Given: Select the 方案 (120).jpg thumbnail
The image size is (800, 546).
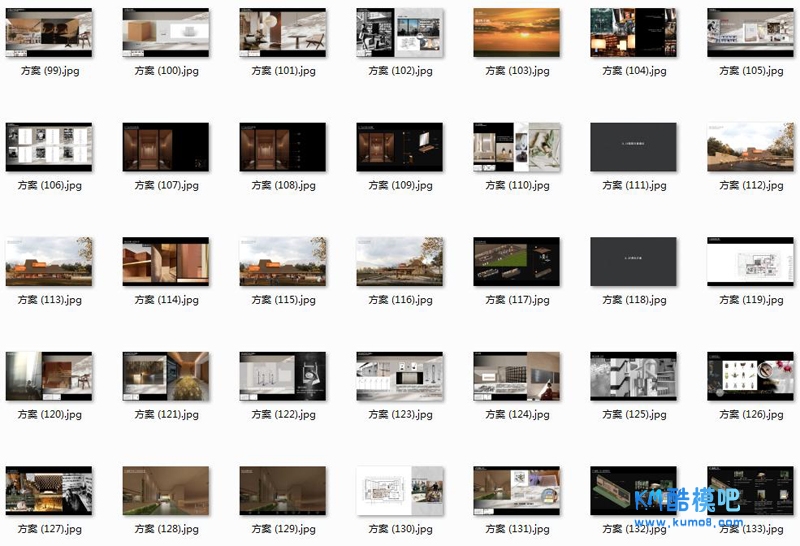Looking at the screenshot, I should (49, 376).
